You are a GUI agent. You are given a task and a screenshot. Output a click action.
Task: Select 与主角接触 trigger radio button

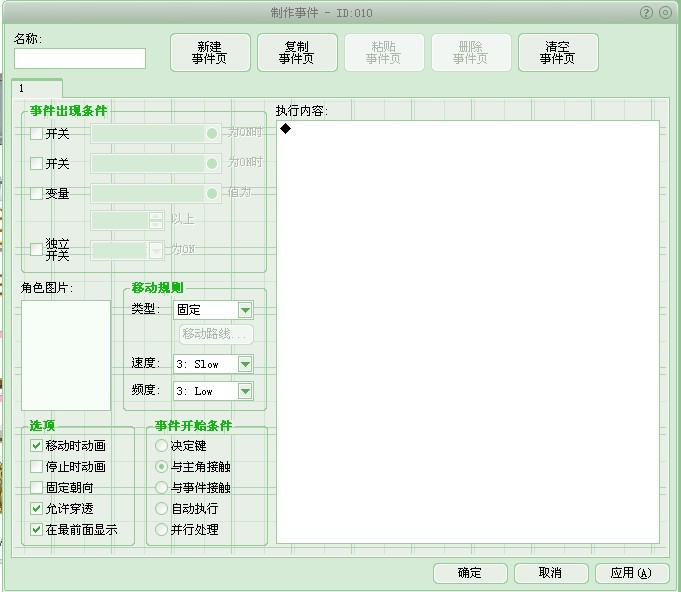(x=161, y=467)
